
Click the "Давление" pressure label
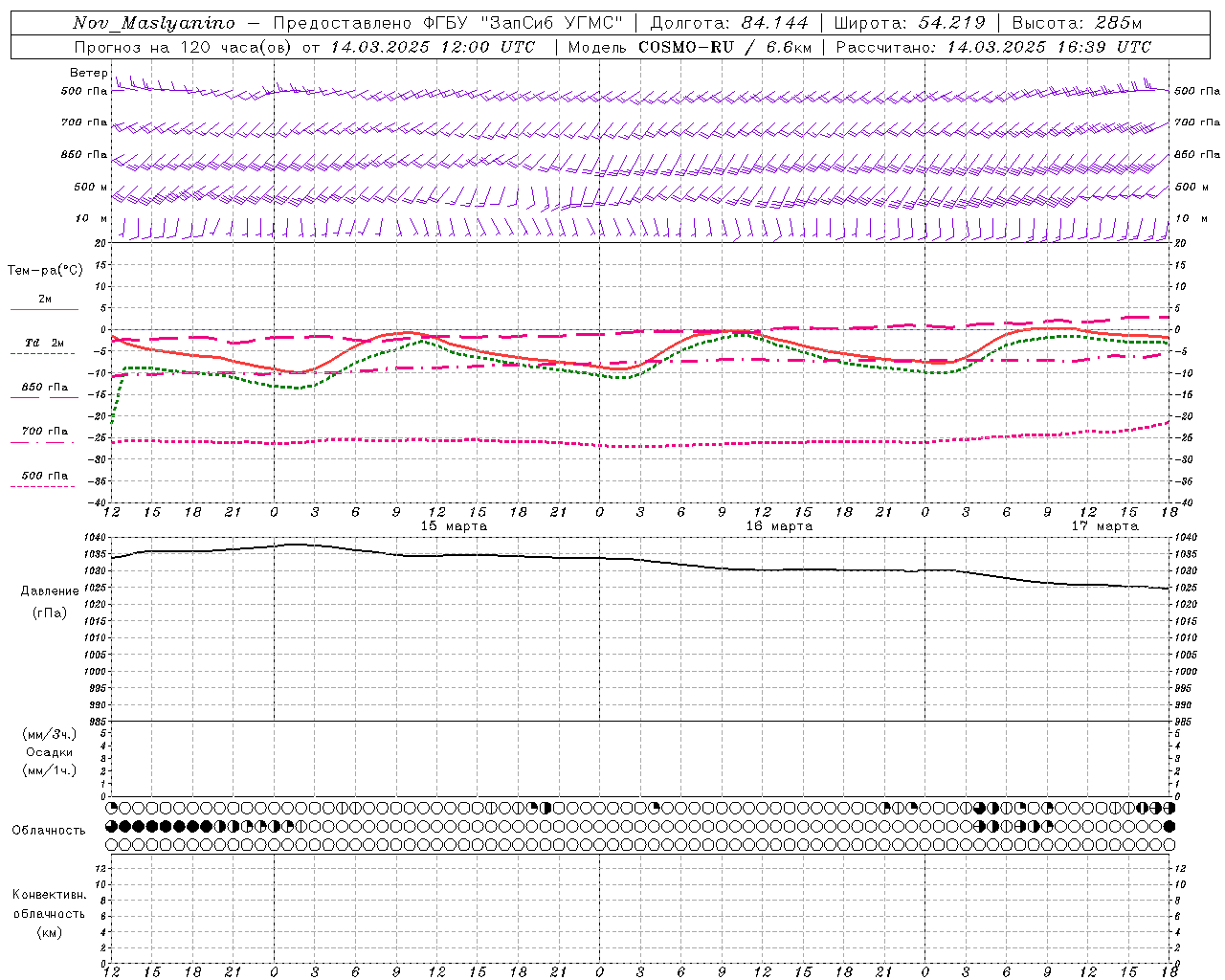click(50, 591)
